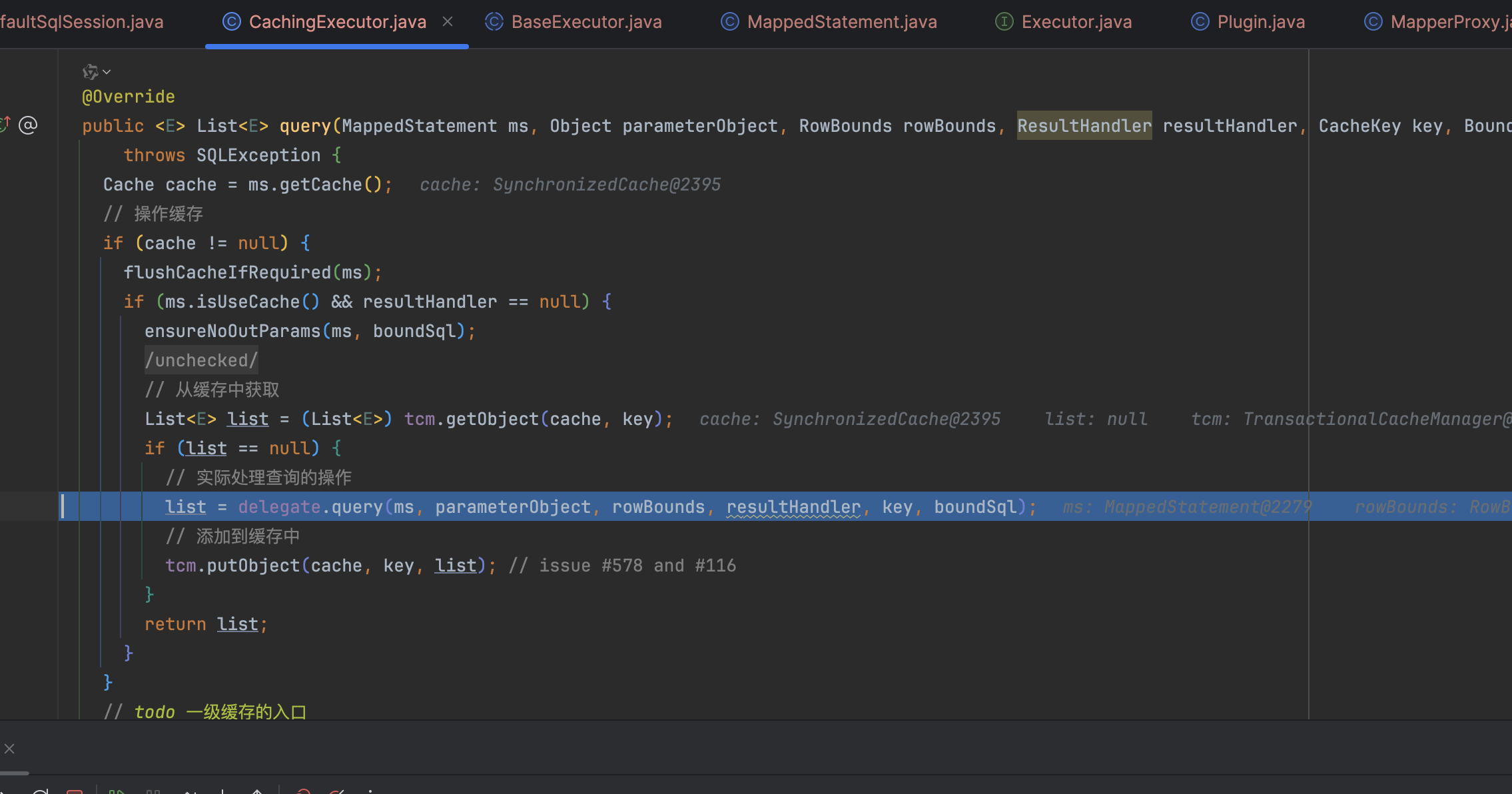Open the DefaultSqlSession.java editor tab
This screenshot has width=1512, height=794.
coord(81,22)
